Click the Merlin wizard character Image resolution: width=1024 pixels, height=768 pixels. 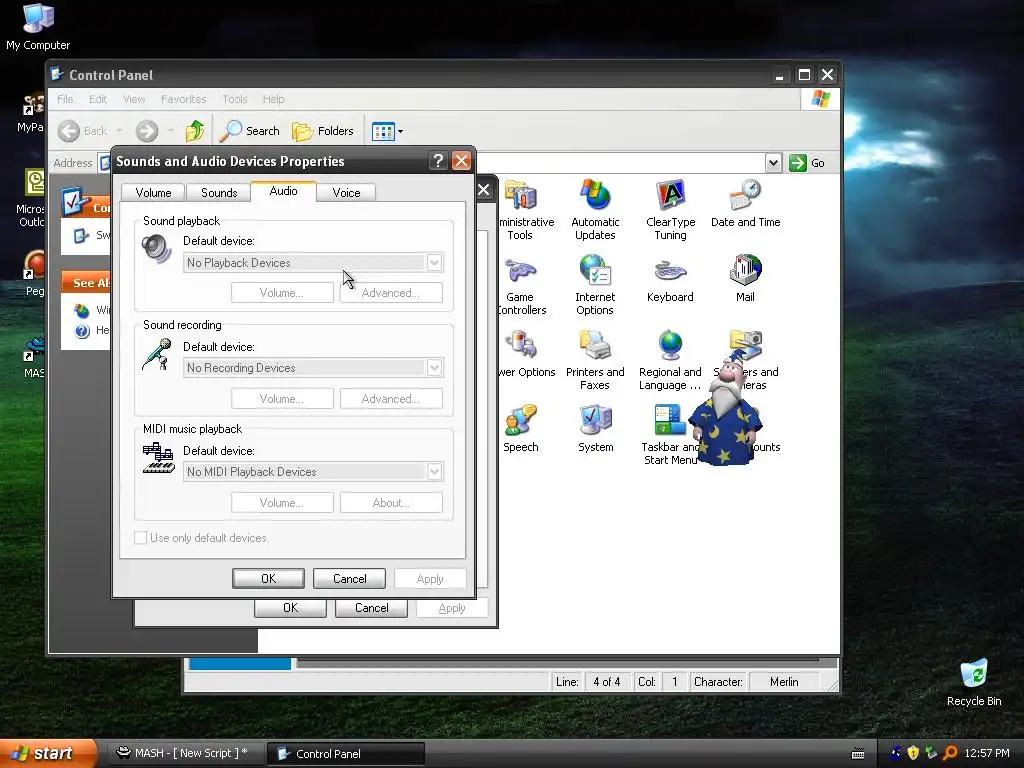tap(728, 408)
